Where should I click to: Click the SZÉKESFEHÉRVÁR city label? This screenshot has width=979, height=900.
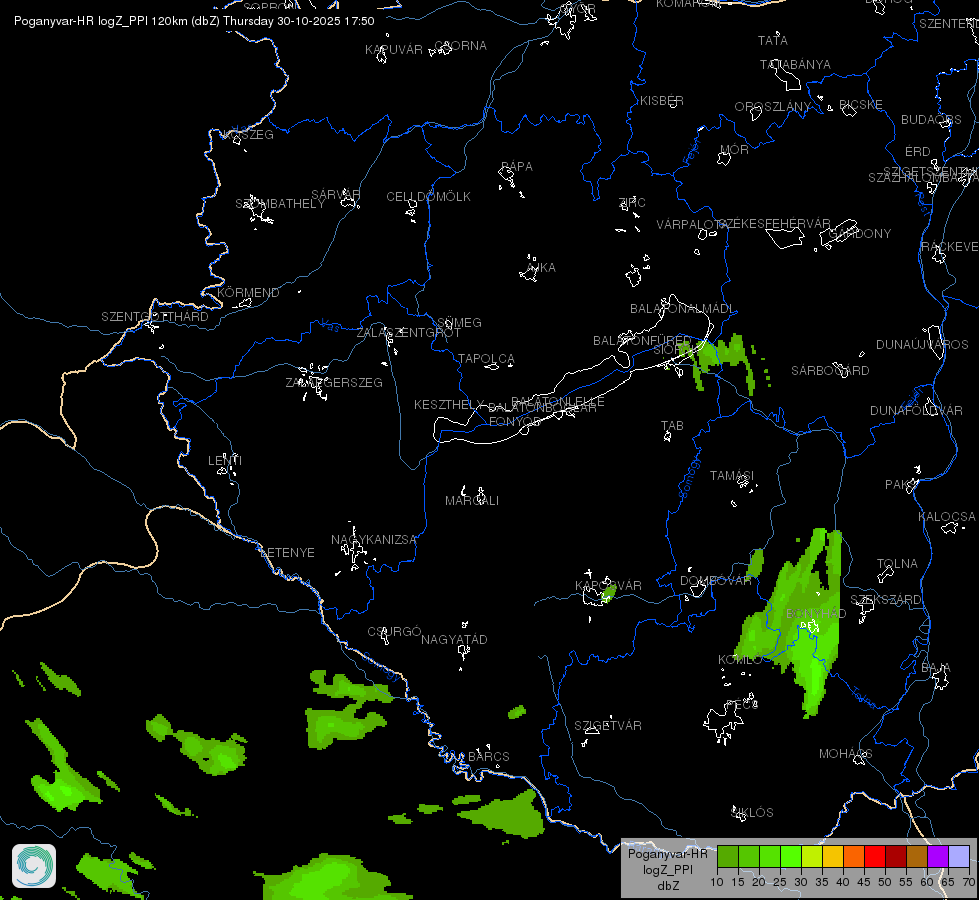pos(774,224)
